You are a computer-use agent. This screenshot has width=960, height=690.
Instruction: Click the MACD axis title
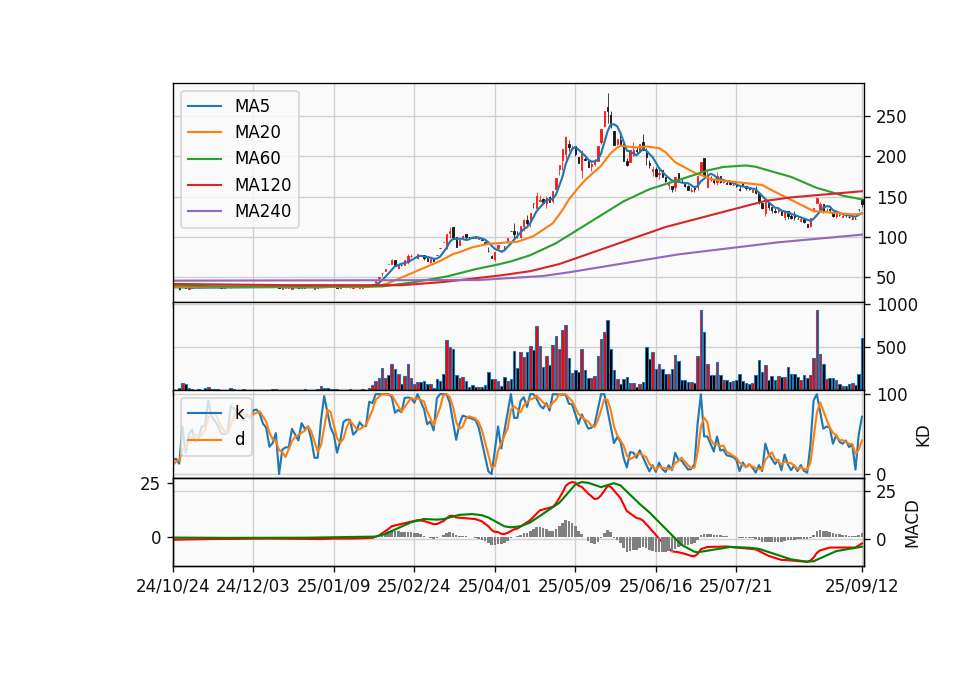coord(912,524)
